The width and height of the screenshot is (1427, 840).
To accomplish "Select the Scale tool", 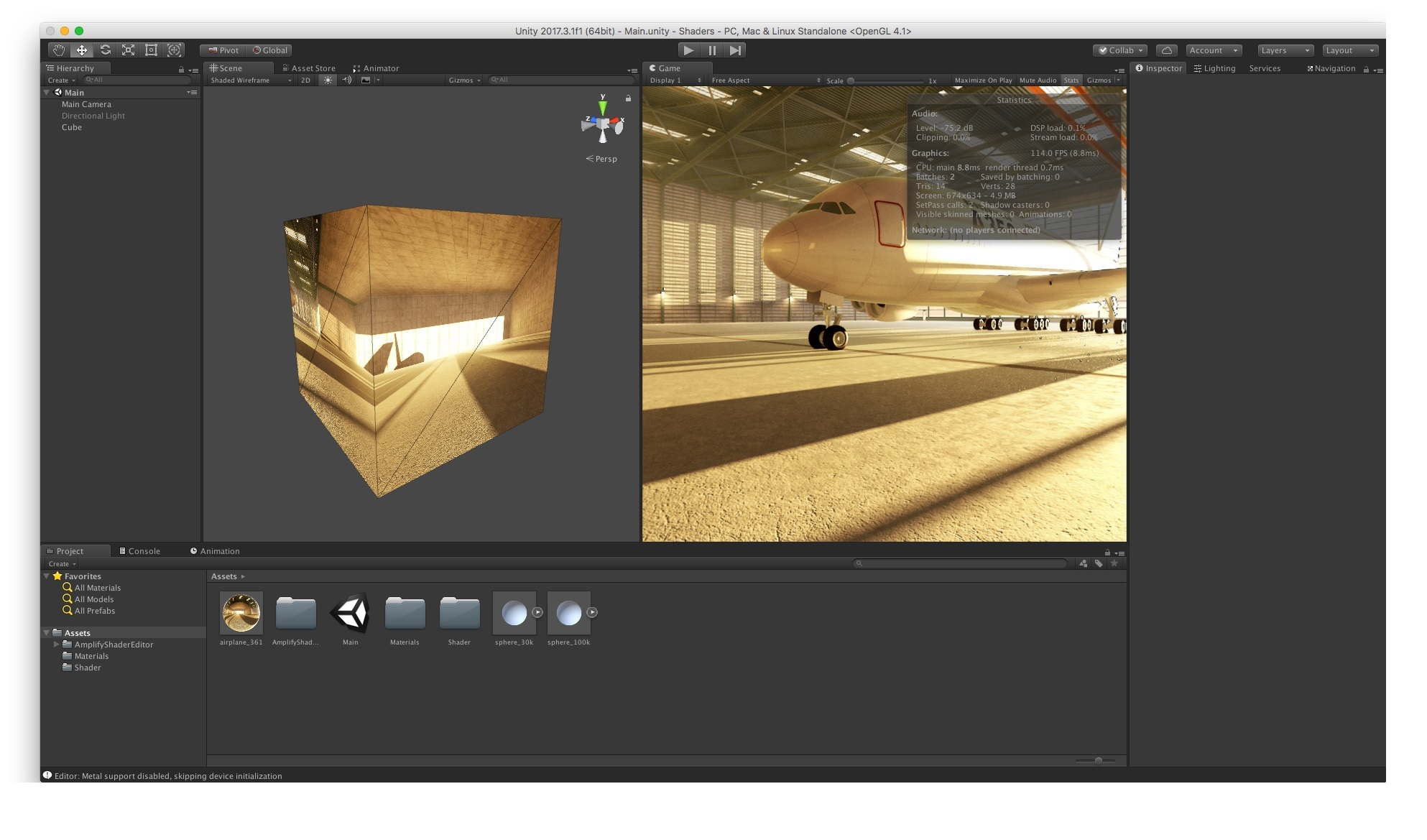I will [128, 50].
